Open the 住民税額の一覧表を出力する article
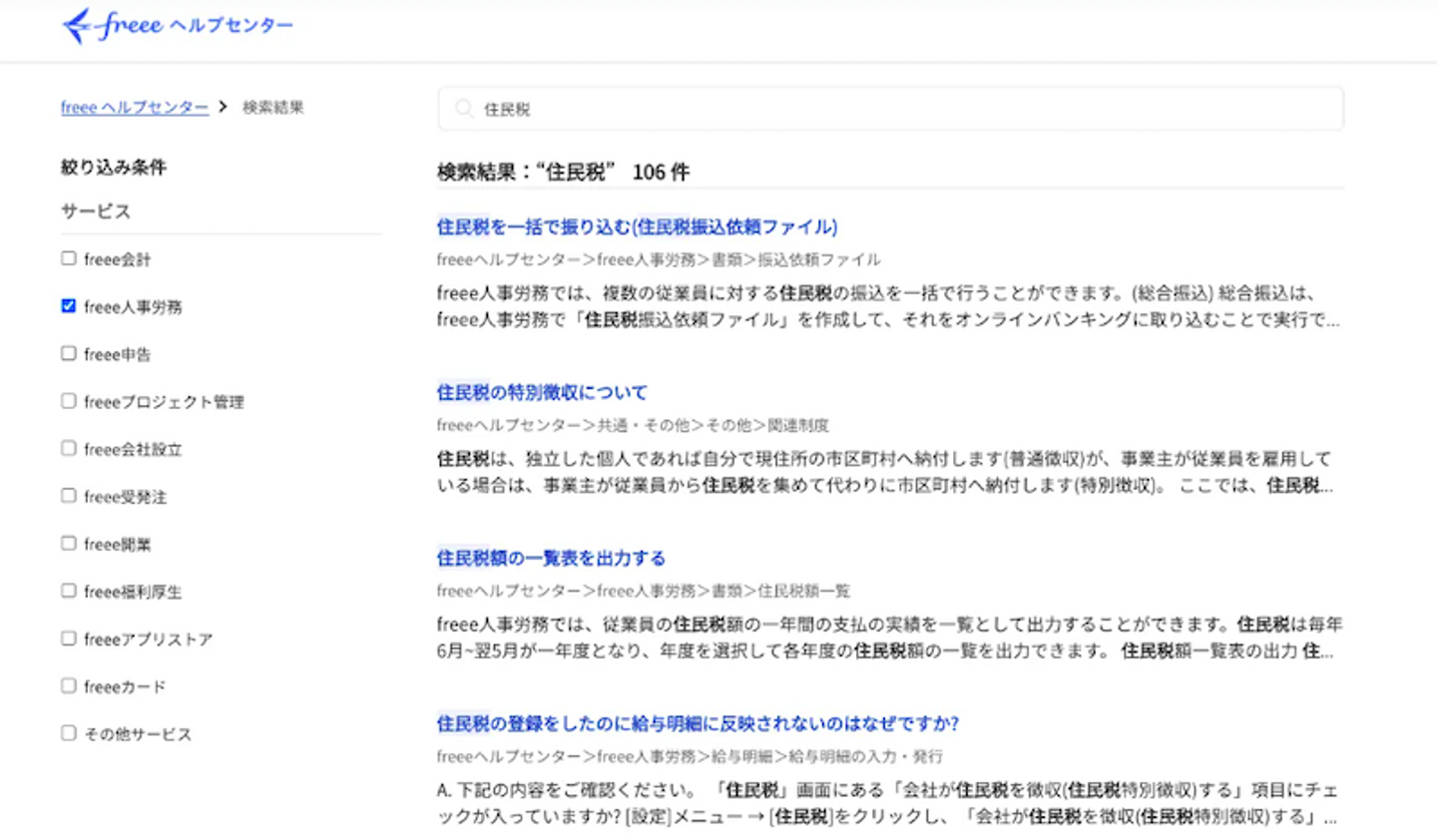This screenshot has width=1437, height=840. (x=551, y=558)
